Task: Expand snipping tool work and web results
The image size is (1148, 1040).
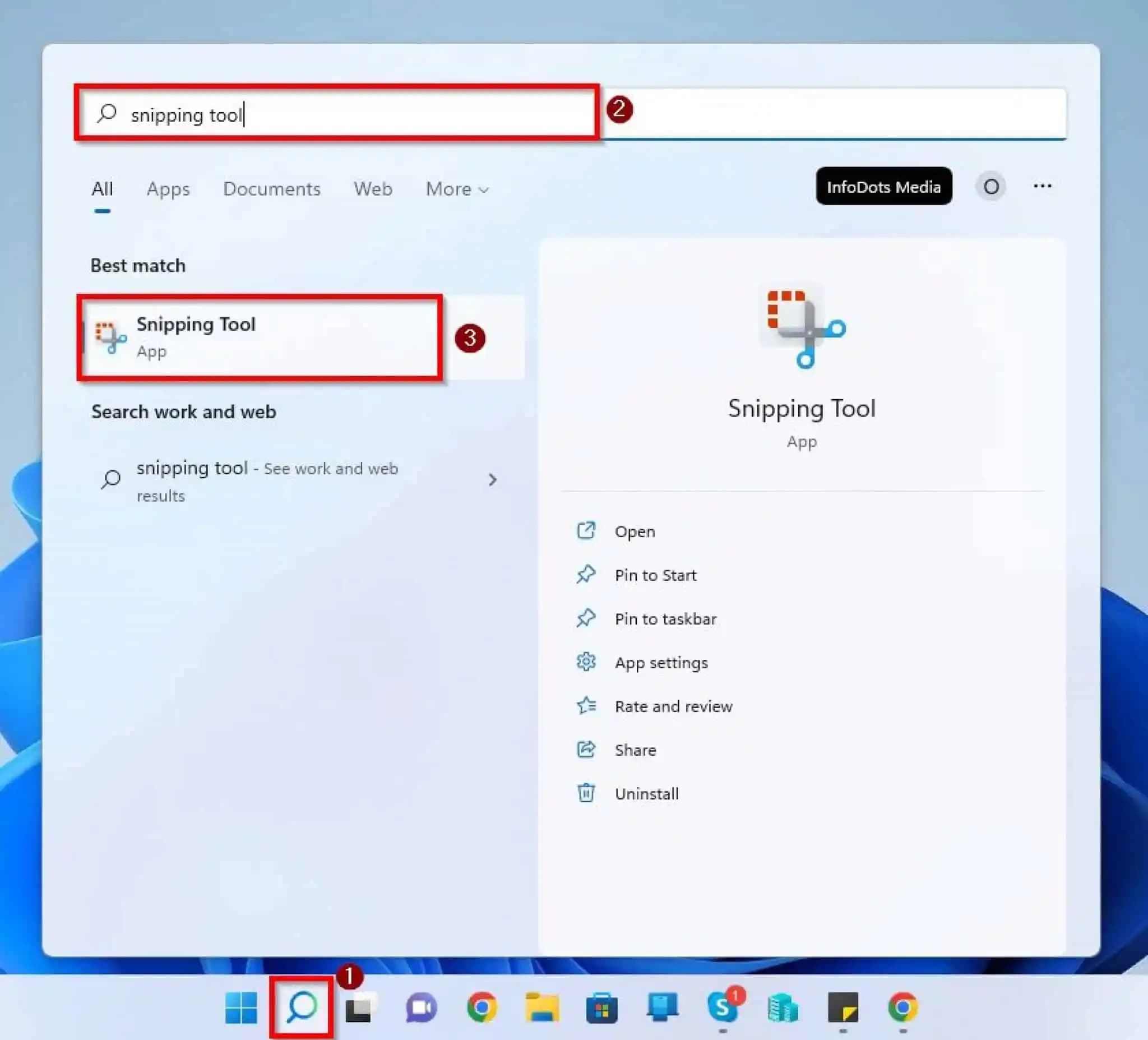Action: click(493, 480)
